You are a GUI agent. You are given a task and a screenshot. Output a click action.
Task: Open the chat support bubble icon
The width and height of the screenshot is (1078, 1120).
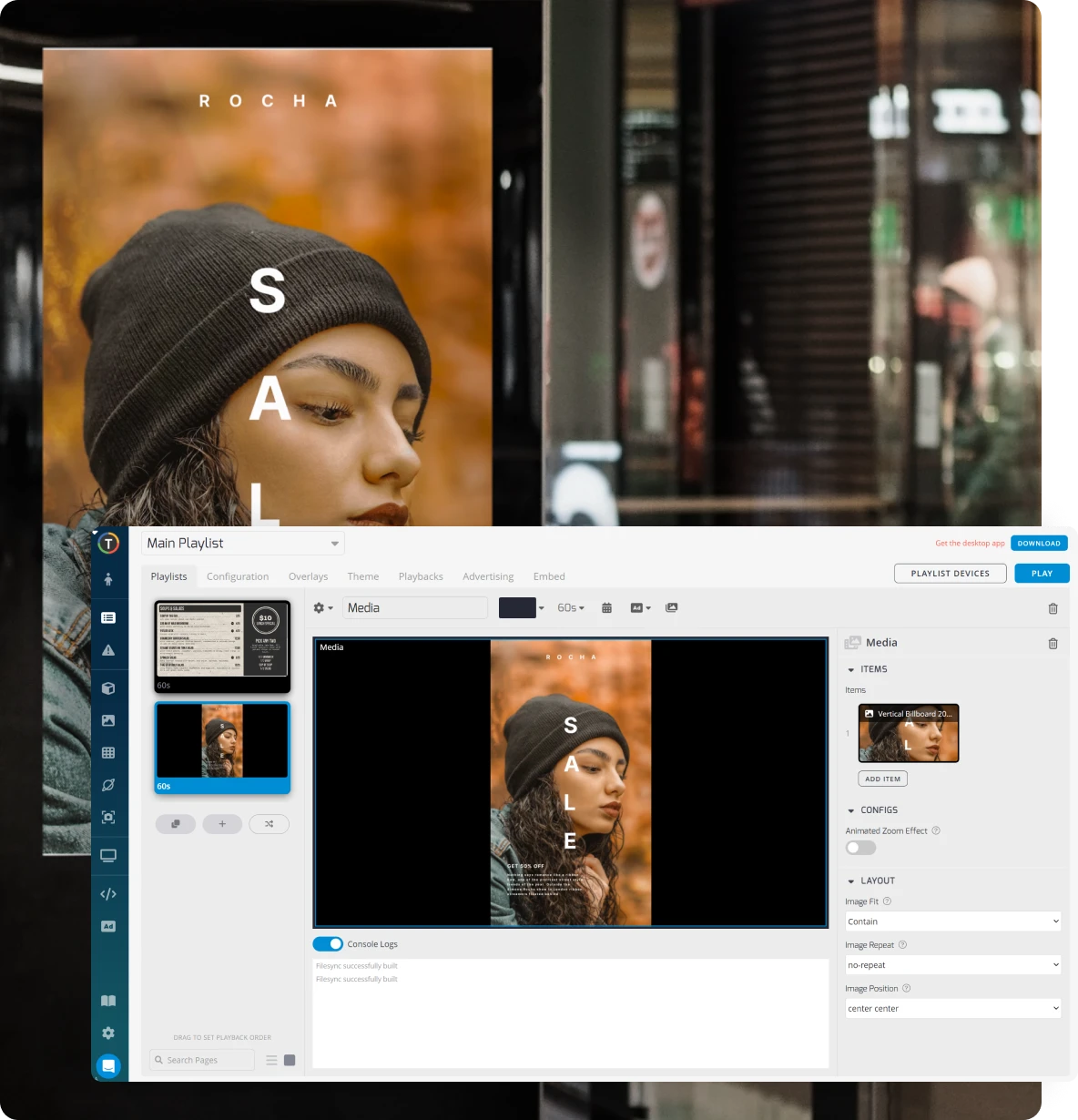(x=108, y=1065)
